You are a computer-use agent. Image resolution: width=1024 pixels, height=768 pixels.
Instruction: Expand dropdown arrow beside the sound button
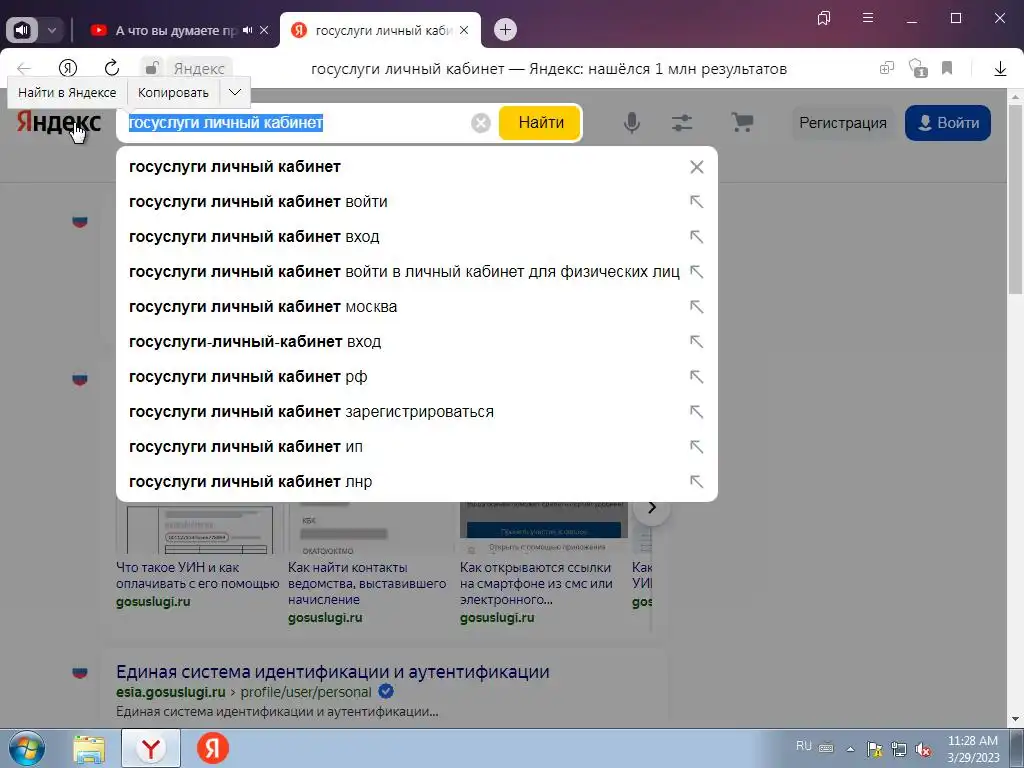52,30
